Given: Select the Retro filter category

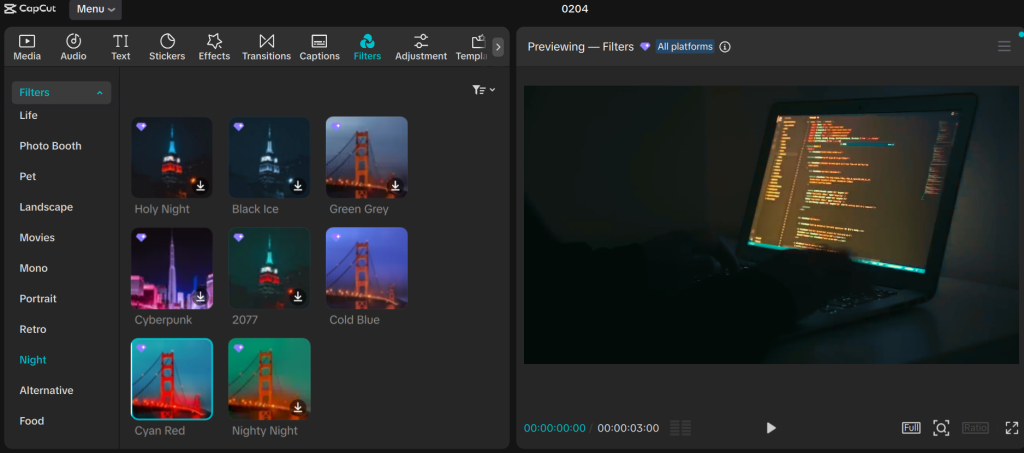Looking at the screenshot, I should pyautogui.click(x=33, y=329).
